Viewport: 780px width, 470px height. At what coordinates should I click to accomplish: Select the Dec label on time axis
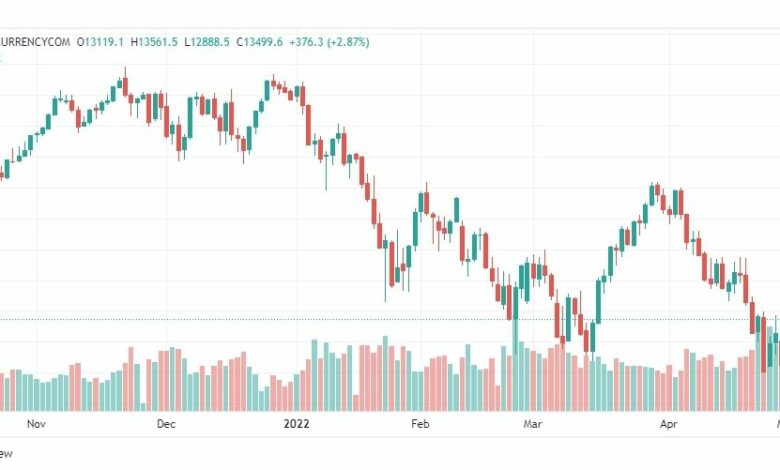(x=166, y=424)
